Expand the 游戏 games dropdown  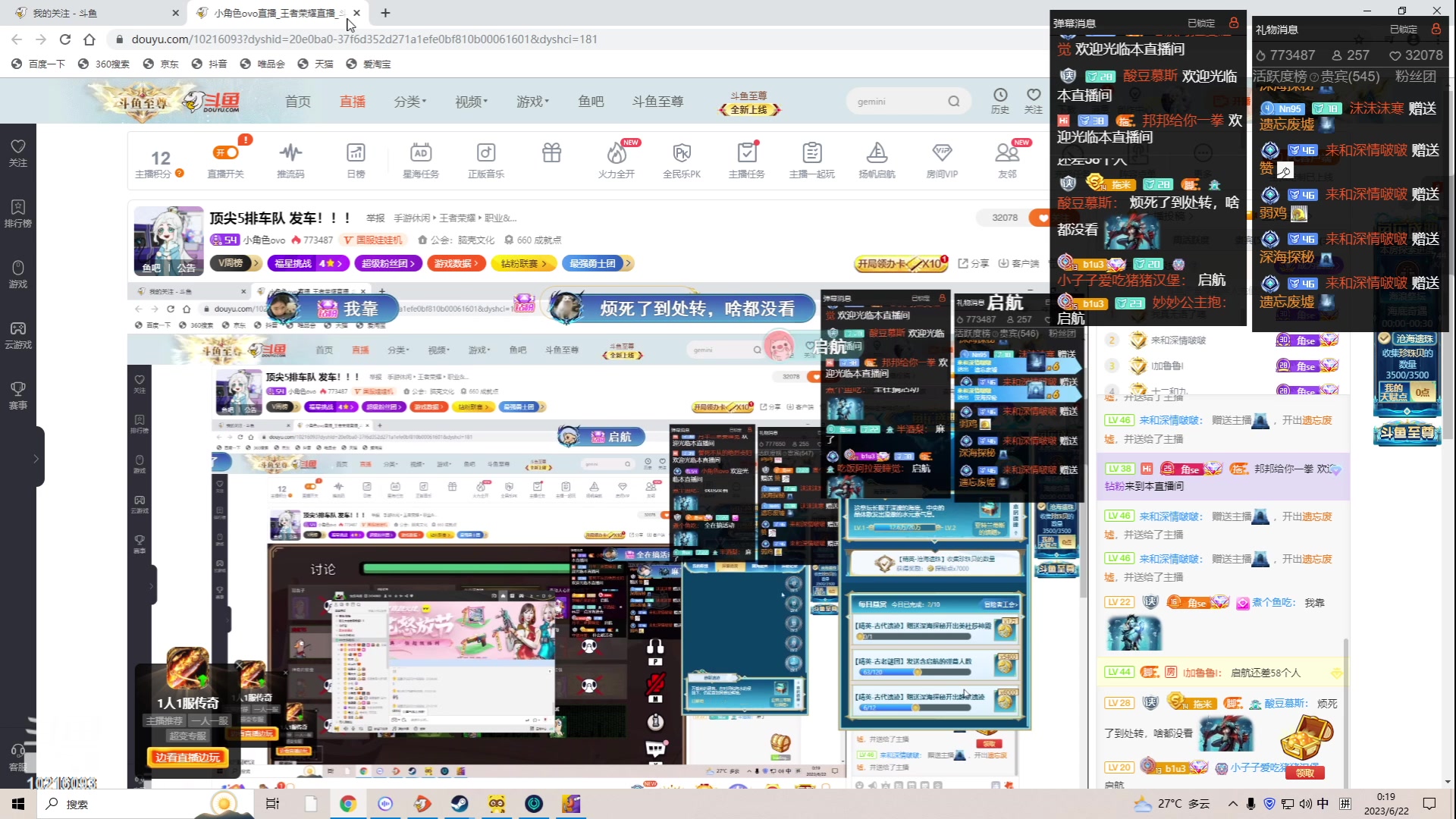pyautogui.click(x=532, y=101)
